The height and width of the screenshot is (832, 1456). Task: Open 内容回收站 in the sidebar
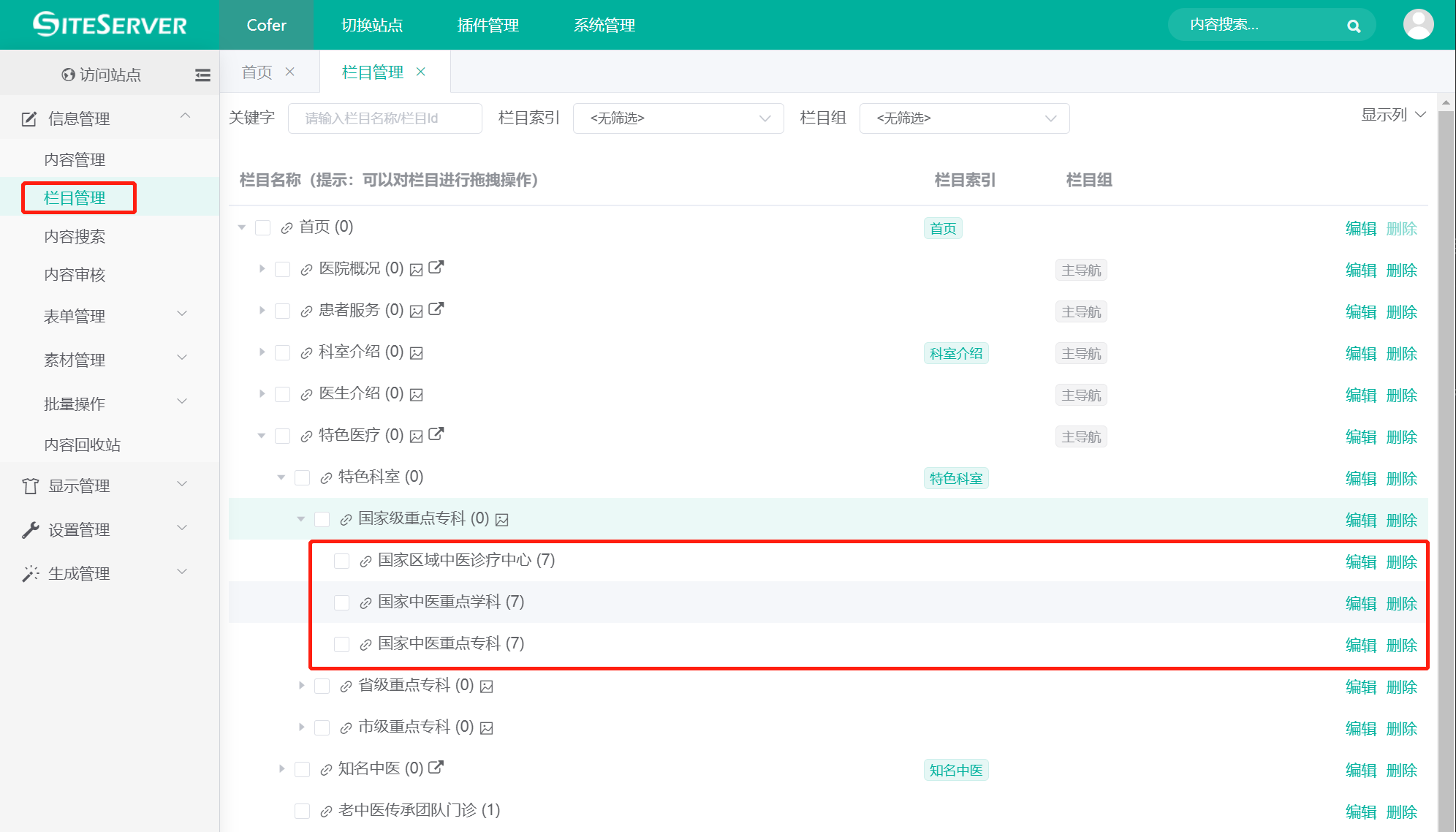click(x=82, y=445)
